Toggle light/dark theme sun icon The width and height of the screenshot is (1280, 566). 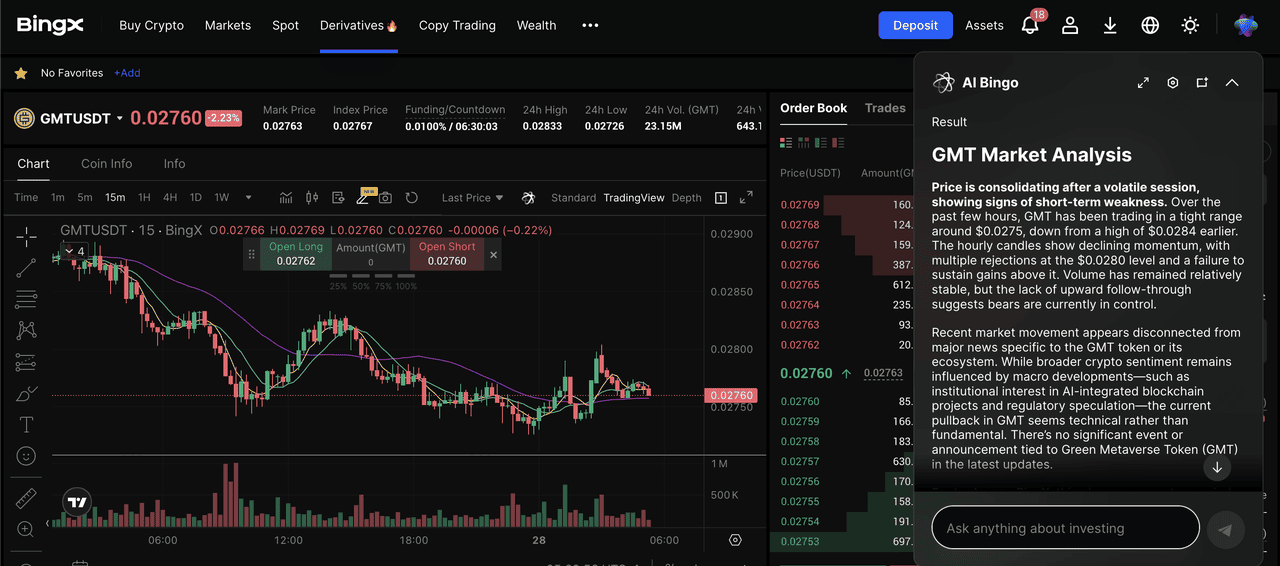1190,26
